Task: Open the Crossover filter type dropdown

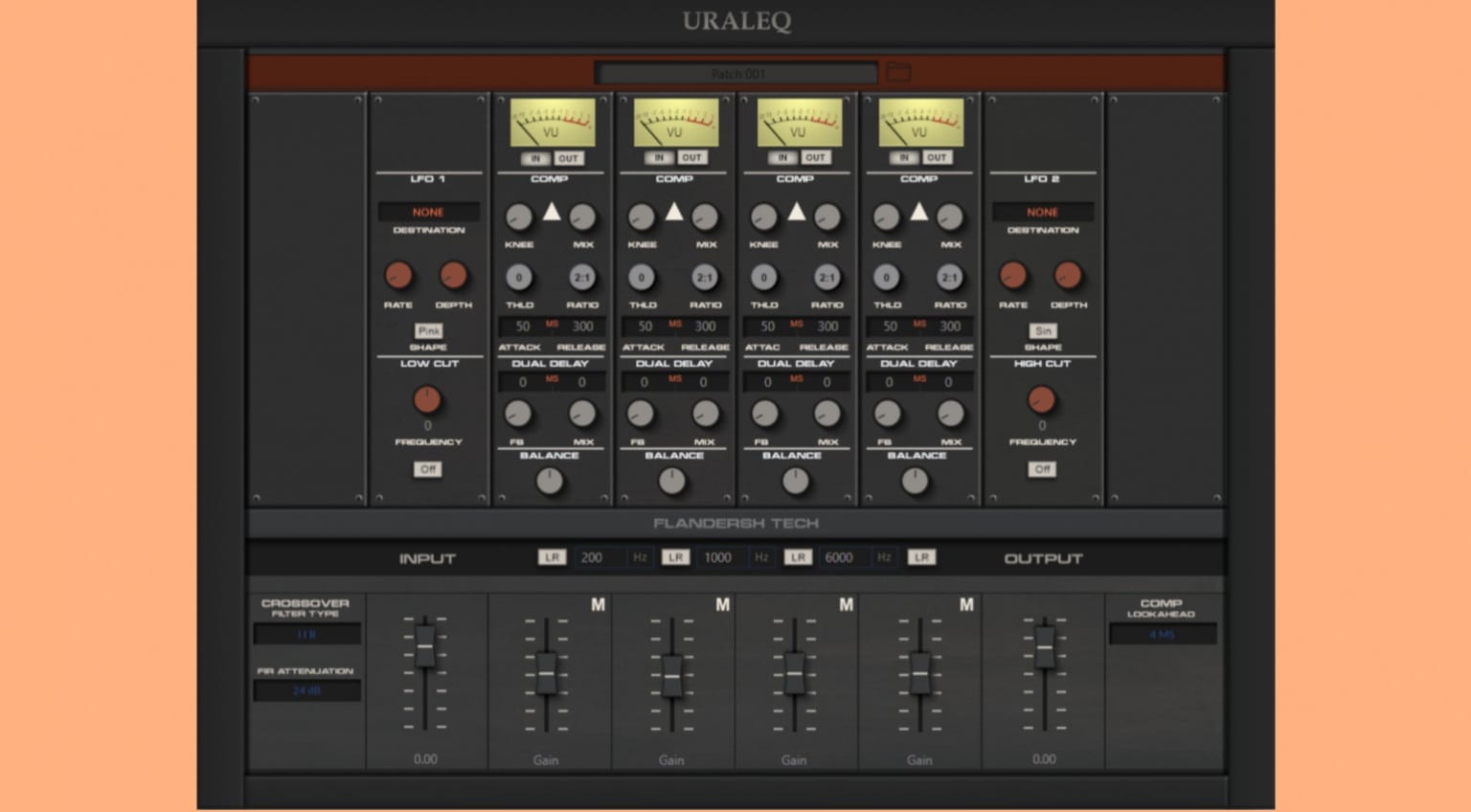Action: point(306,634)
